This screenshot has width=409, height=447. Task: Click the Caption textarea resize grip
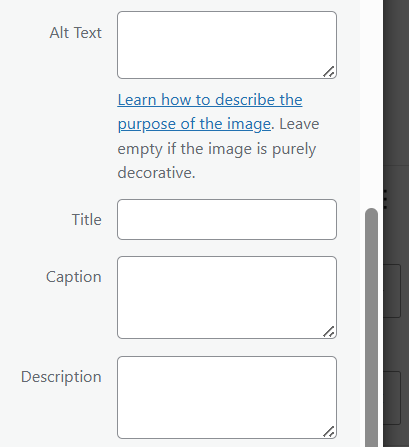pyautogui.click(x=329, y=332)
